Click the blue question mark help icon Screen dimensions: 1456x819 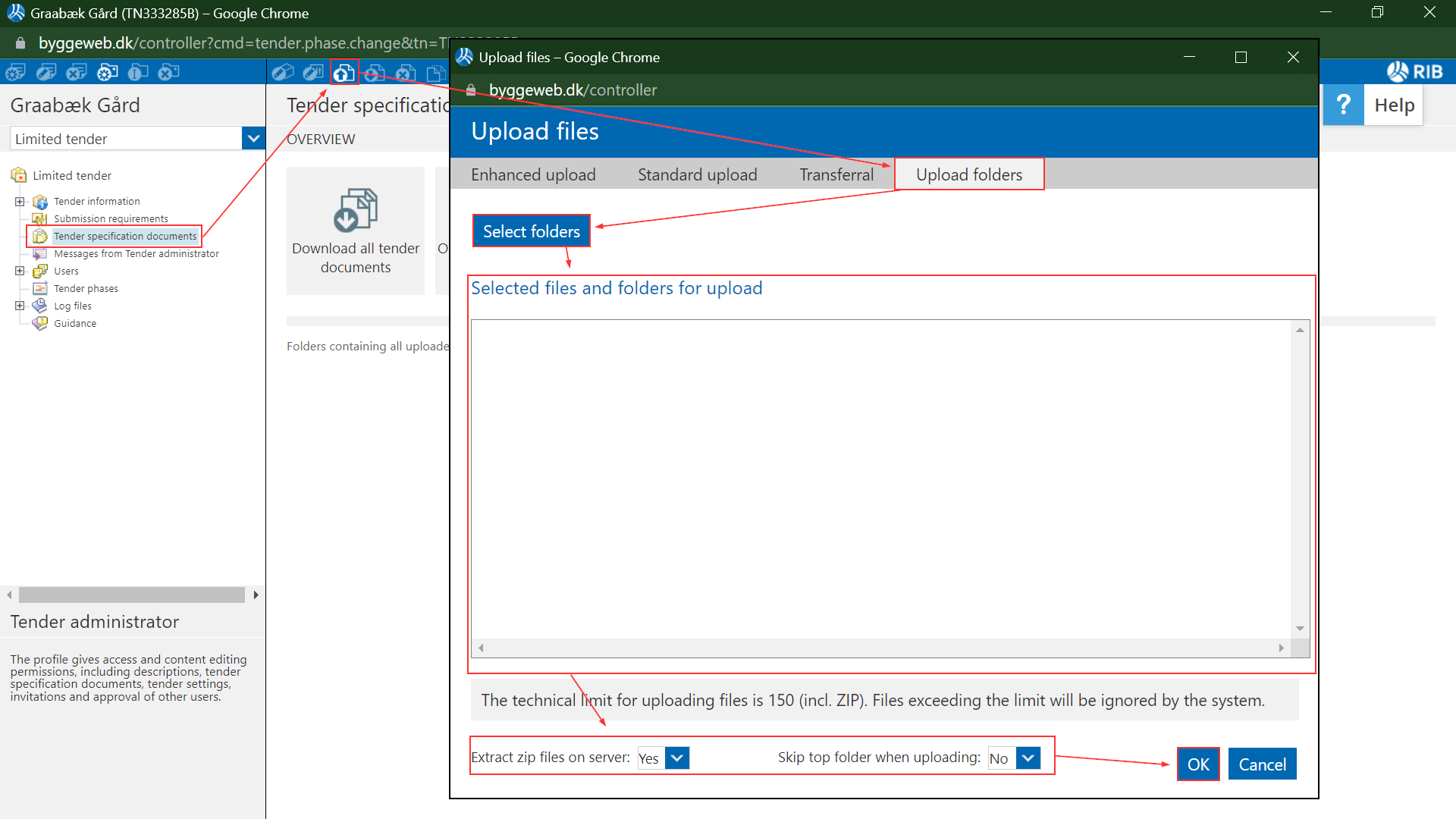(1343, 105)
